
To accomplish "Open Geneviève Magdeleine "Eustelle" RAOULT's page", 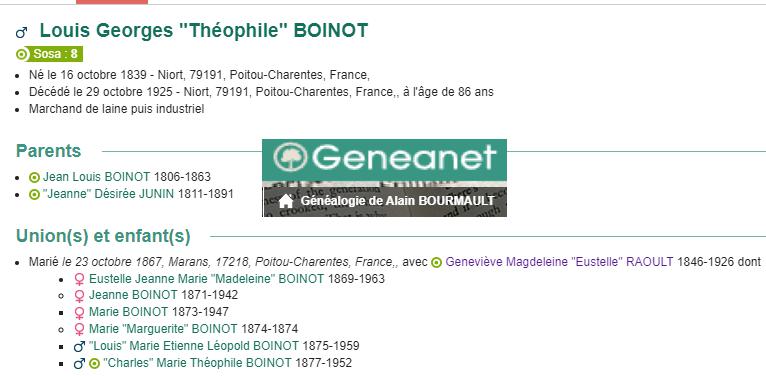I will click(559, 262).
